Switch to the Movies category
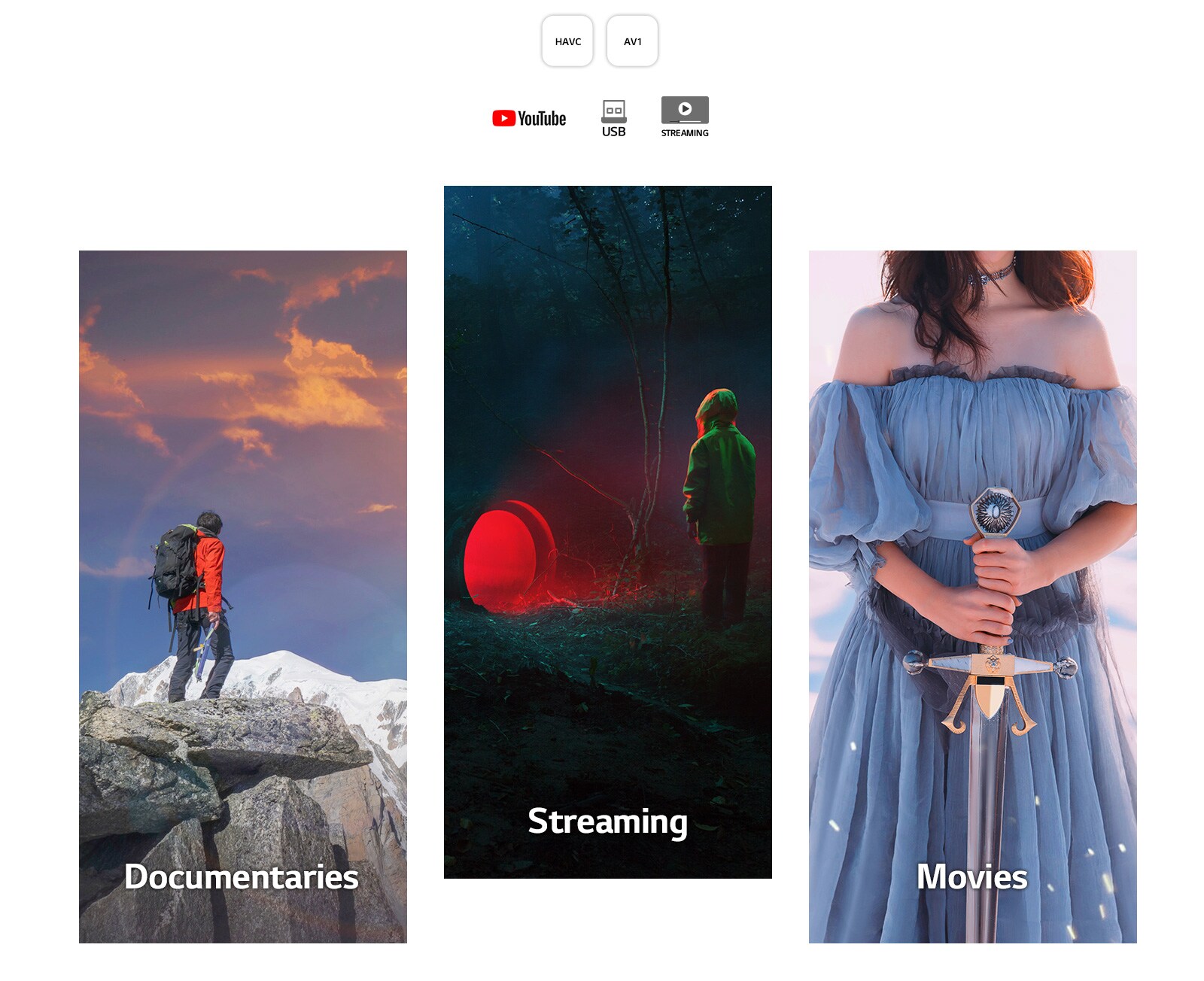 [x=972, y=876]
